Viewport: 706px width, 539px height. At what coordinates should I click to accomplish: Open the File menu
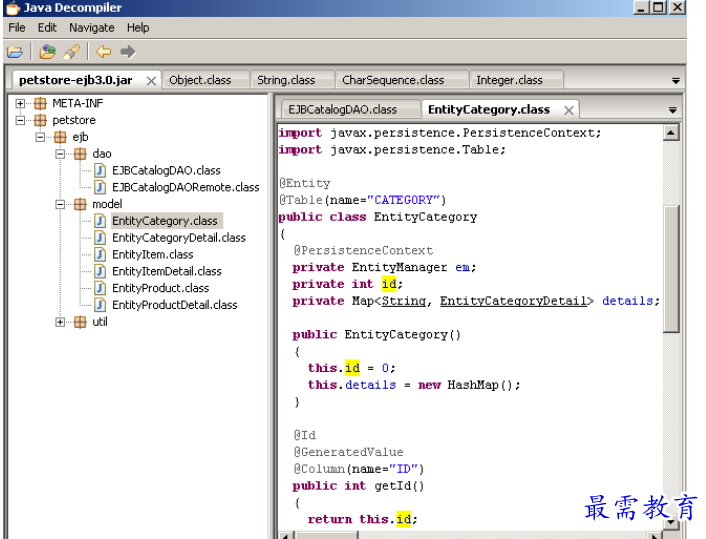17,28
